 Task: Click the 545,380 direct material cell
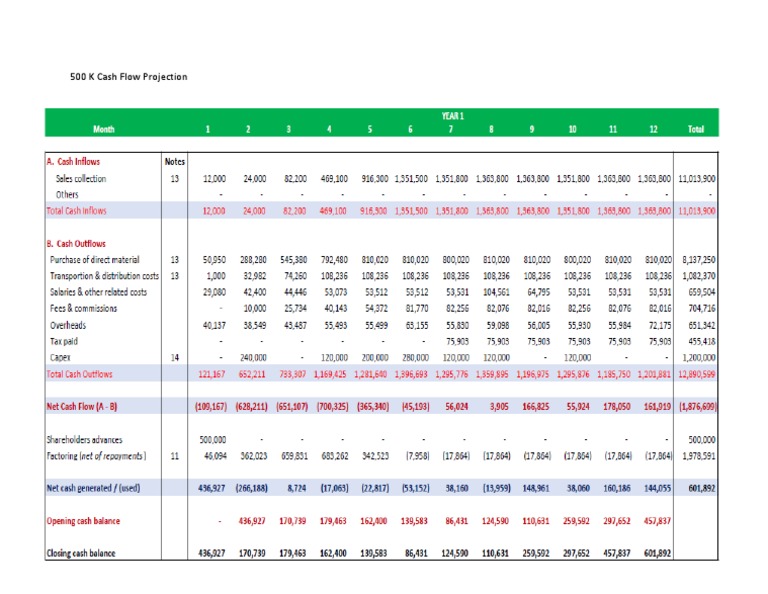click(294, 260)
